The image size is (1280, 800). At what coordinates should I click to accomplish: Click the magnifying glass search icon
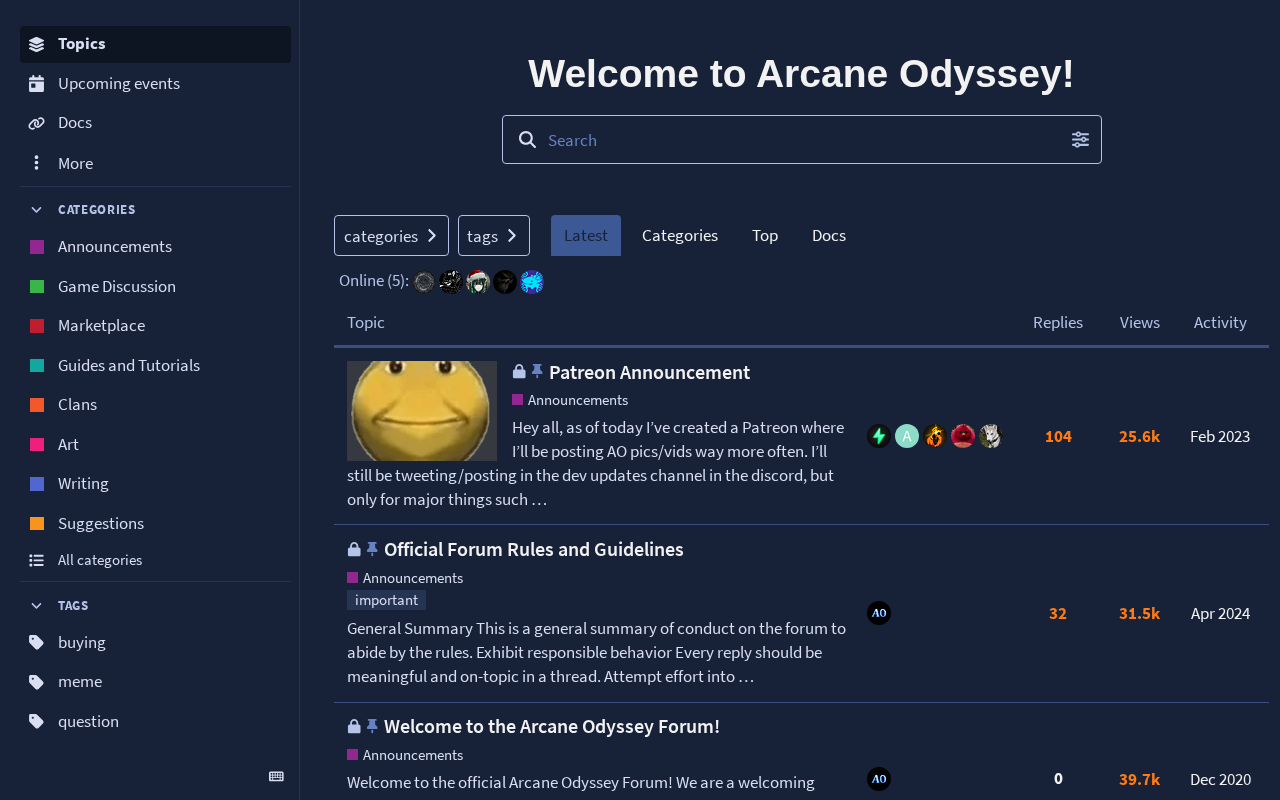pyautogui.click(x=527, y=140)
